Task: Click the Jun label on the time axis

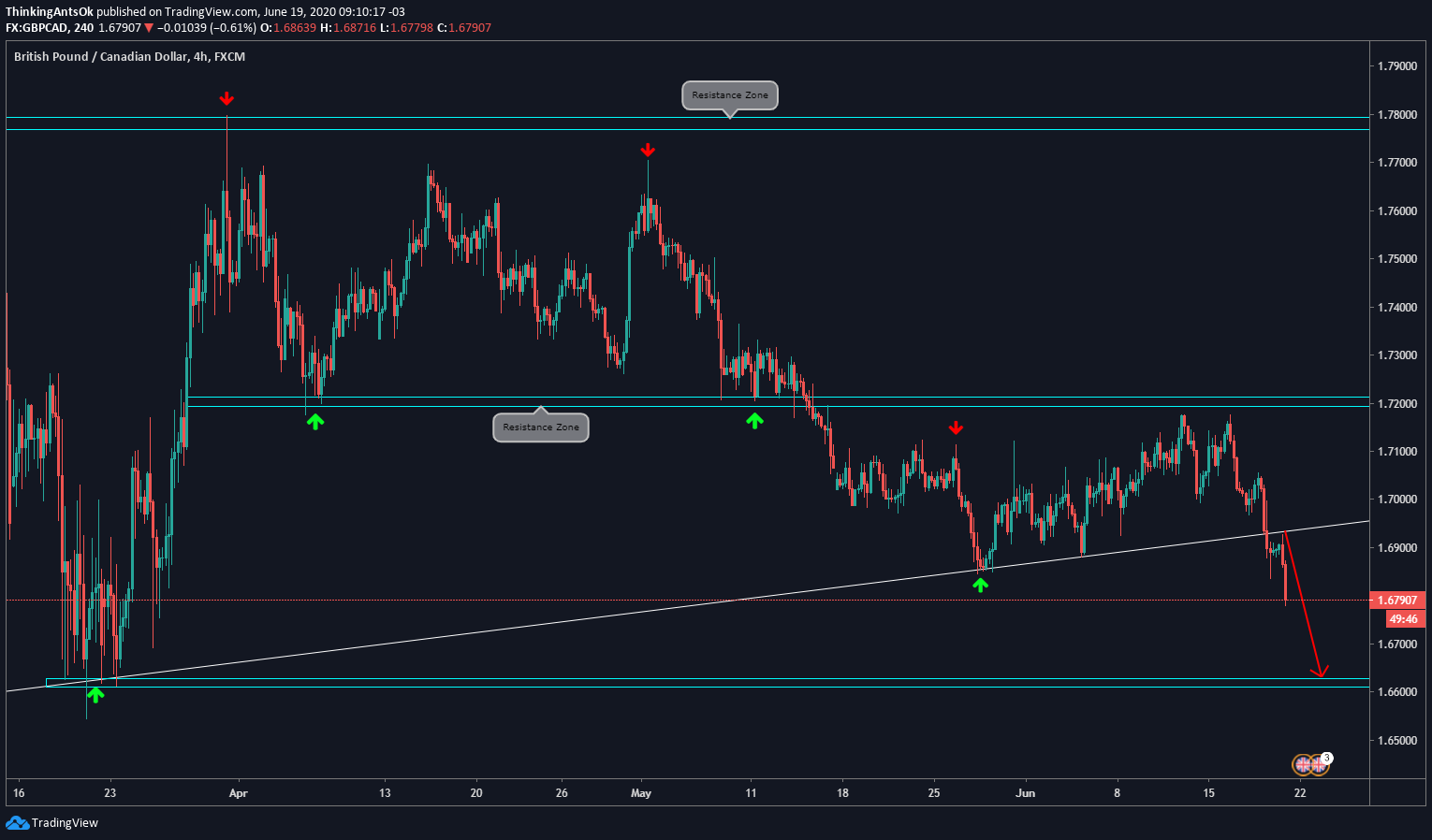Action: (x=1026, y=793)
